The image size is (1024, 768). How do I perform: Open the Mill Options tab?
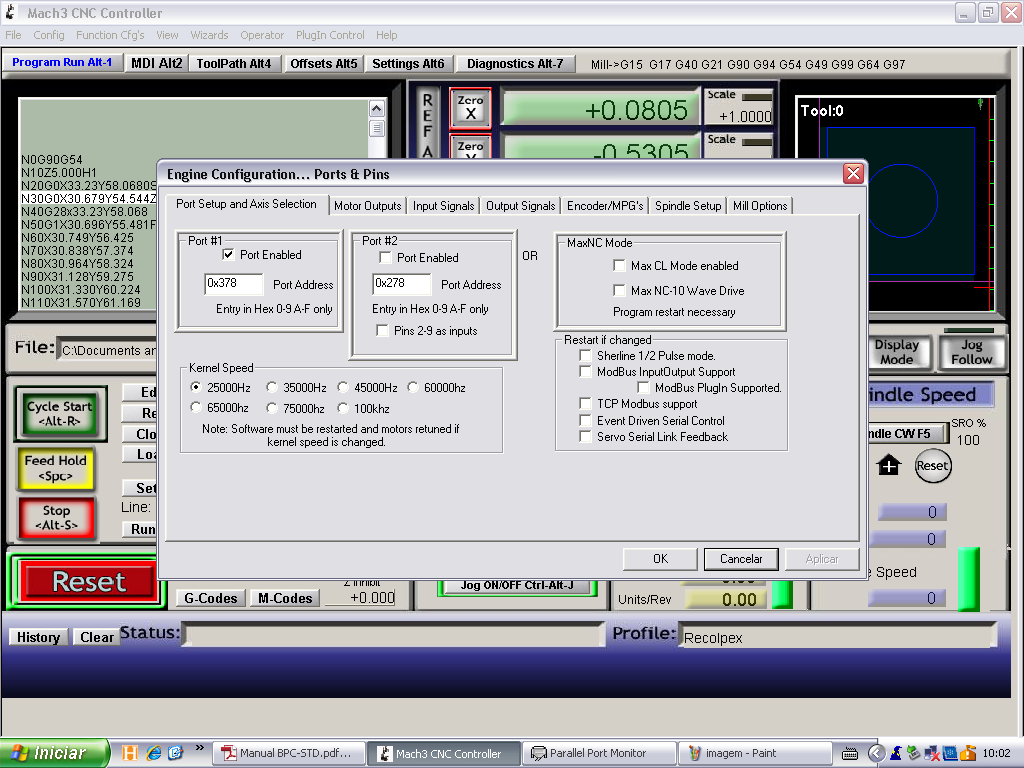tap(760, 206)
